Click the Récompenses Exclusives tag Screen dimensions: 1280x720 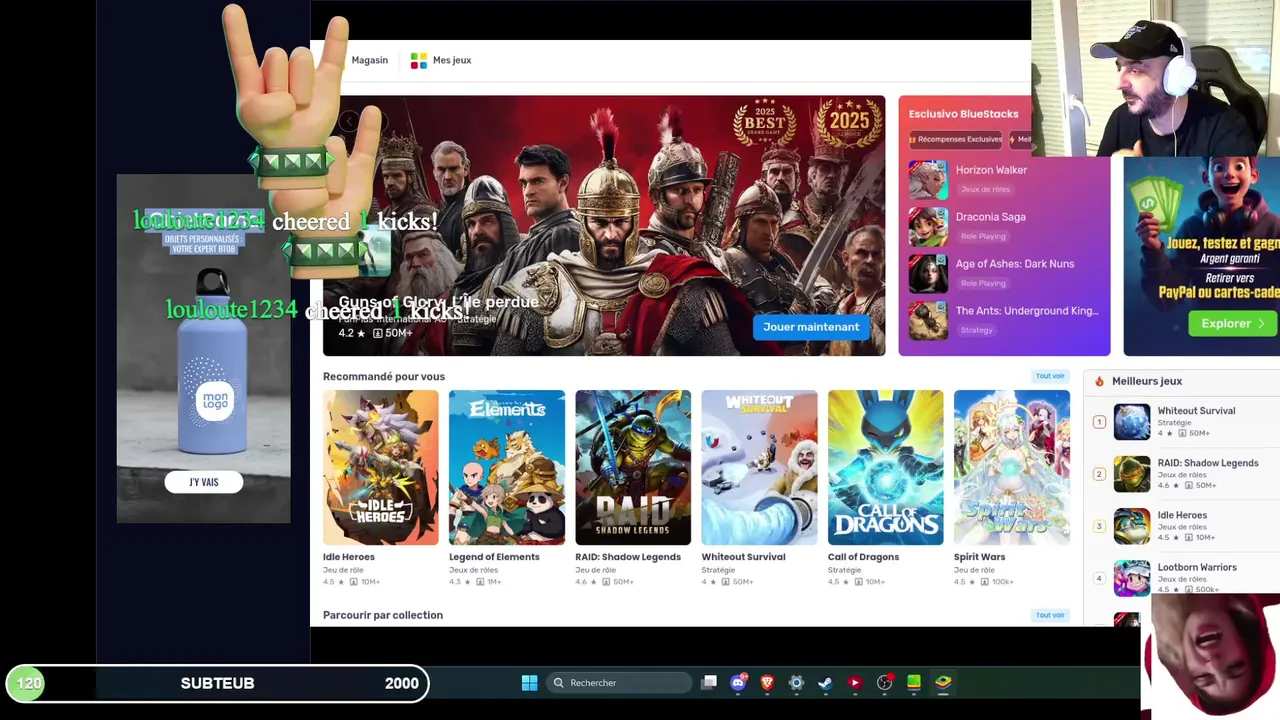955,139
